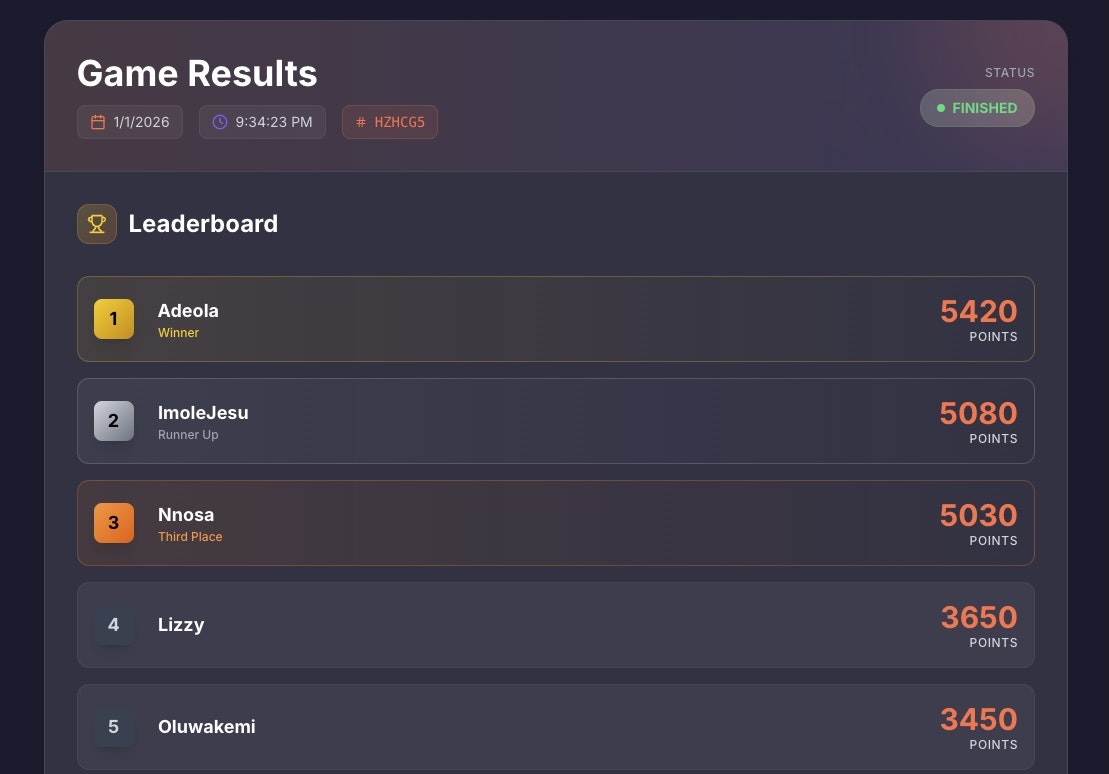Expand Adeola's winner entry
1109x774 pixels.
click(556, 318)
